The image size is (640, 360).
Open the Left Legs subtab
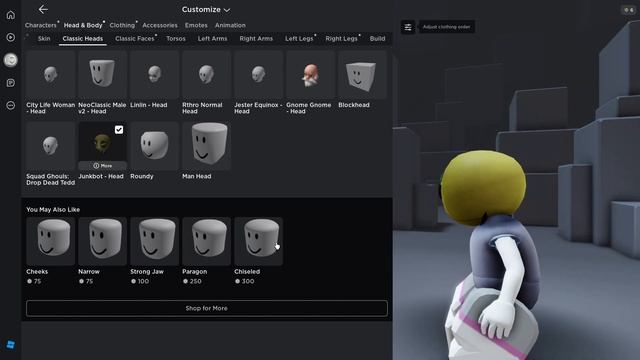pos(299,39)
